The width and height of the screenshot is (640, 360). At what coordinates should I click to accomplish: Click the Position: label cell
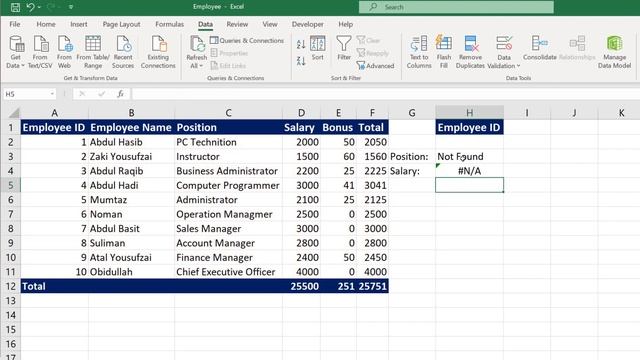(x=412, y=156)
